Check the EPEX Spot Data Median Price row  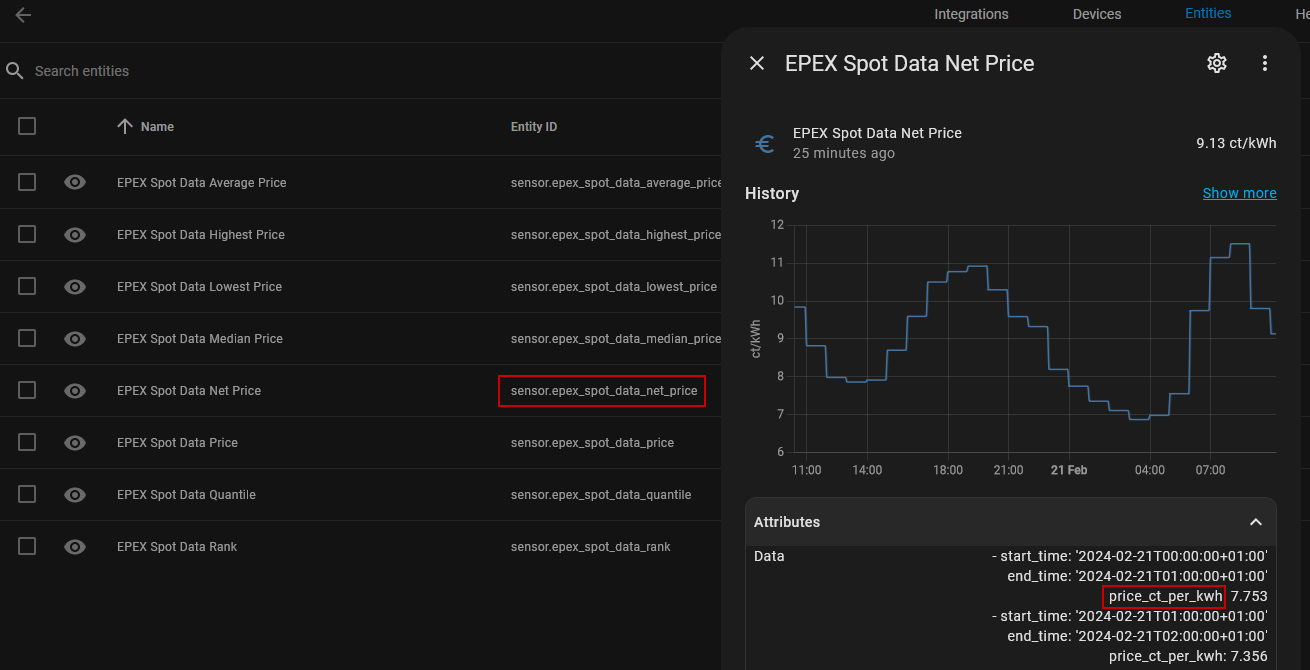27,338
